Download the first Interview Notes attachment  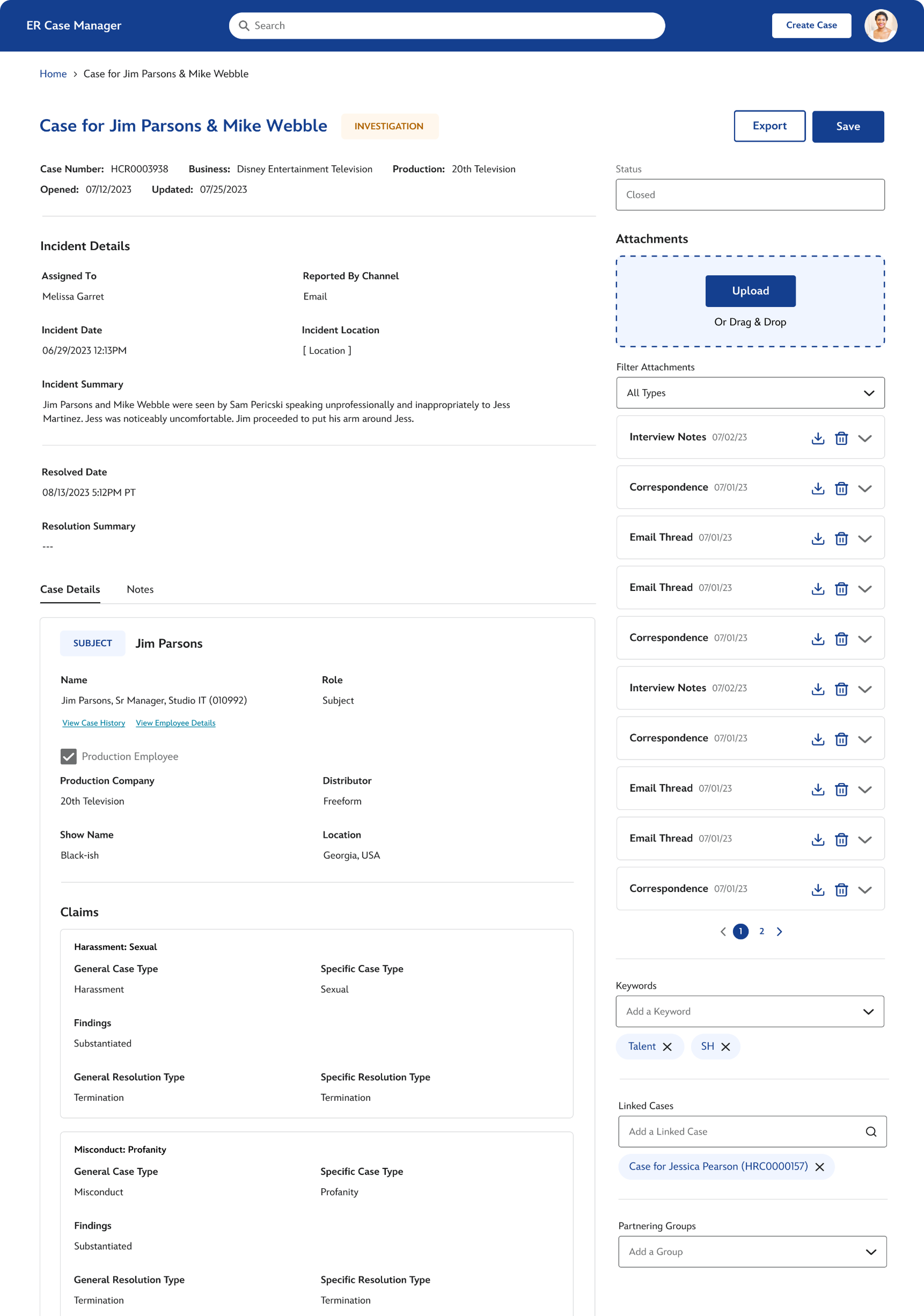817,438
